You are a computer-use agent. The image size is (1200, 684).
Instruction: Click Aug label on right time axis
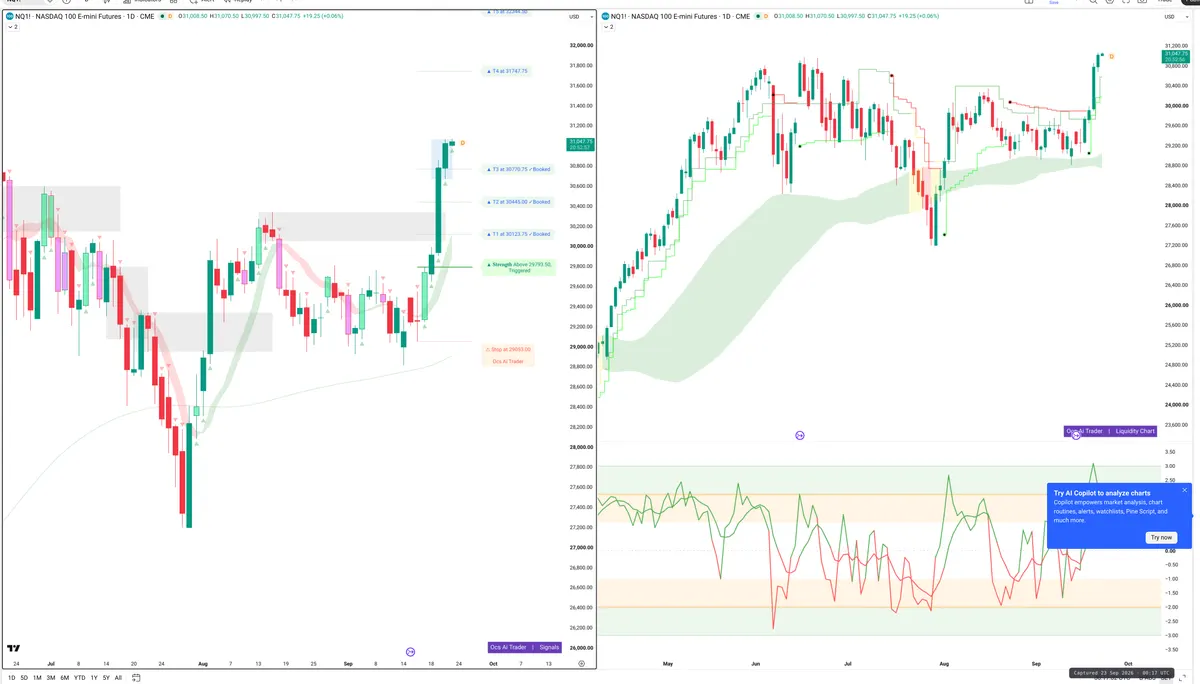click(x=943, y=663)
